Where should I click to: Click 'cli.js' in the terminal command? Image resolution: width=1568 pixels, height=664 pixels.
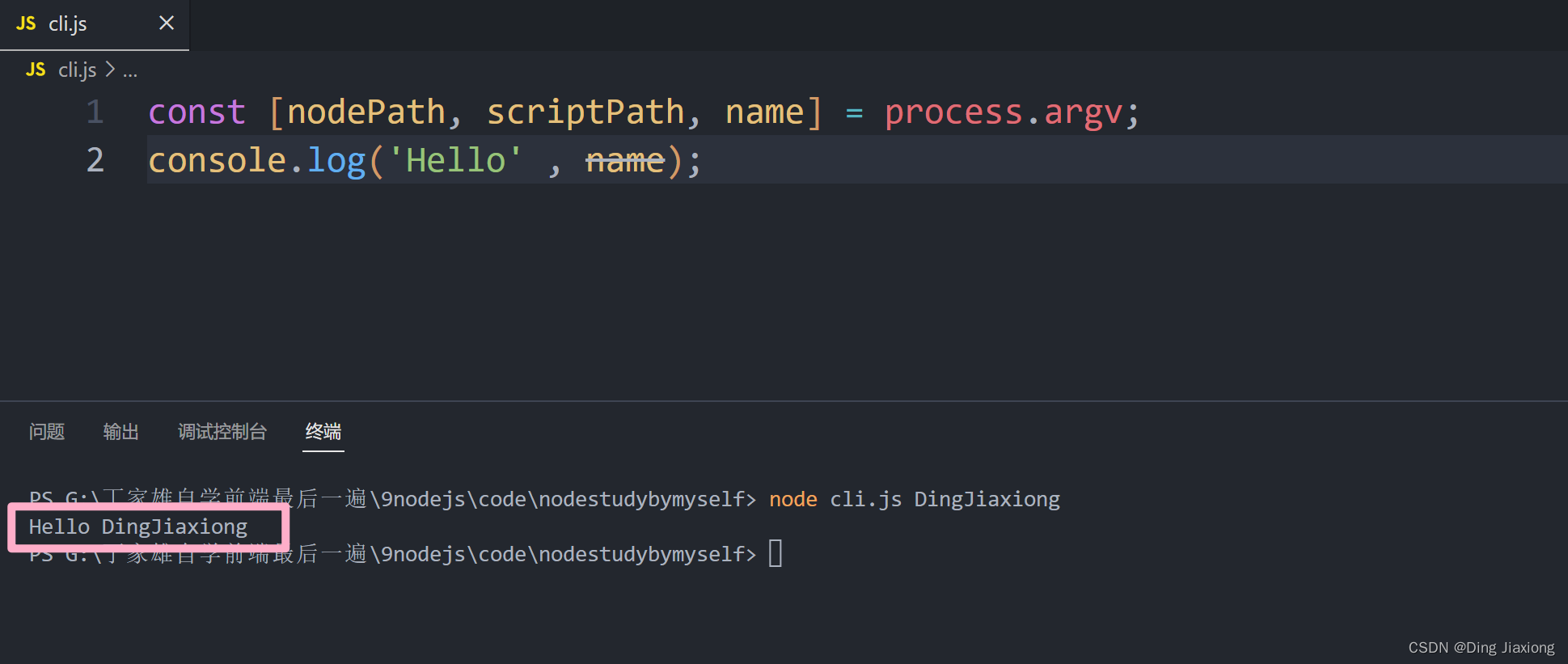866,500
